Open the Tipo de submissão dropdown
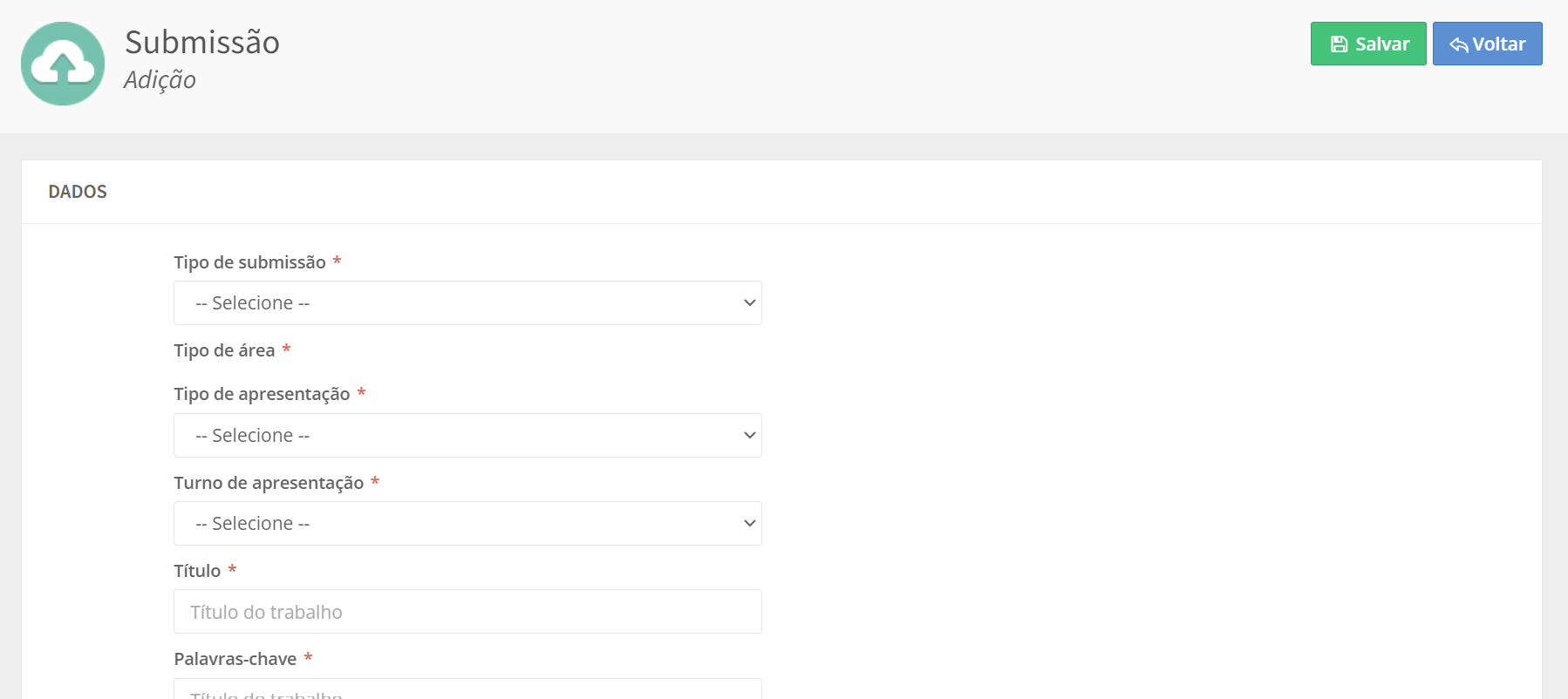The height and width of the screenshot is (699, 1568). (467, 303)
